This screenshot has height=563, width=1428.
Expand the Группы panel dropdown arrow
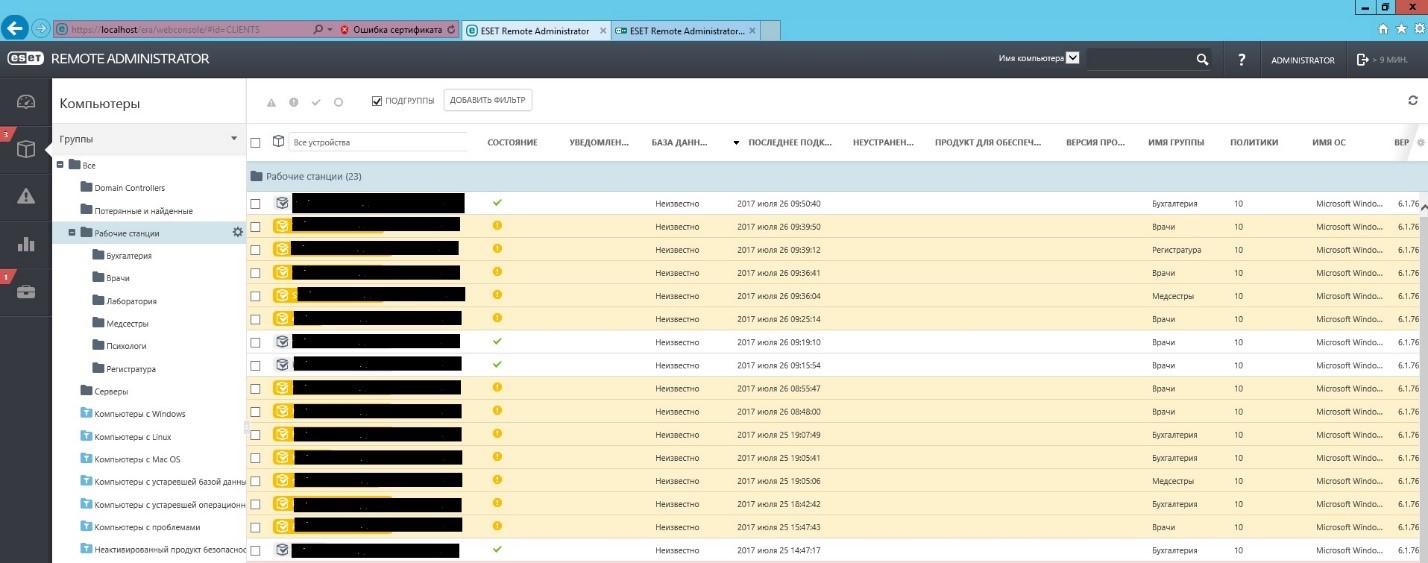[x=234, y=139]
